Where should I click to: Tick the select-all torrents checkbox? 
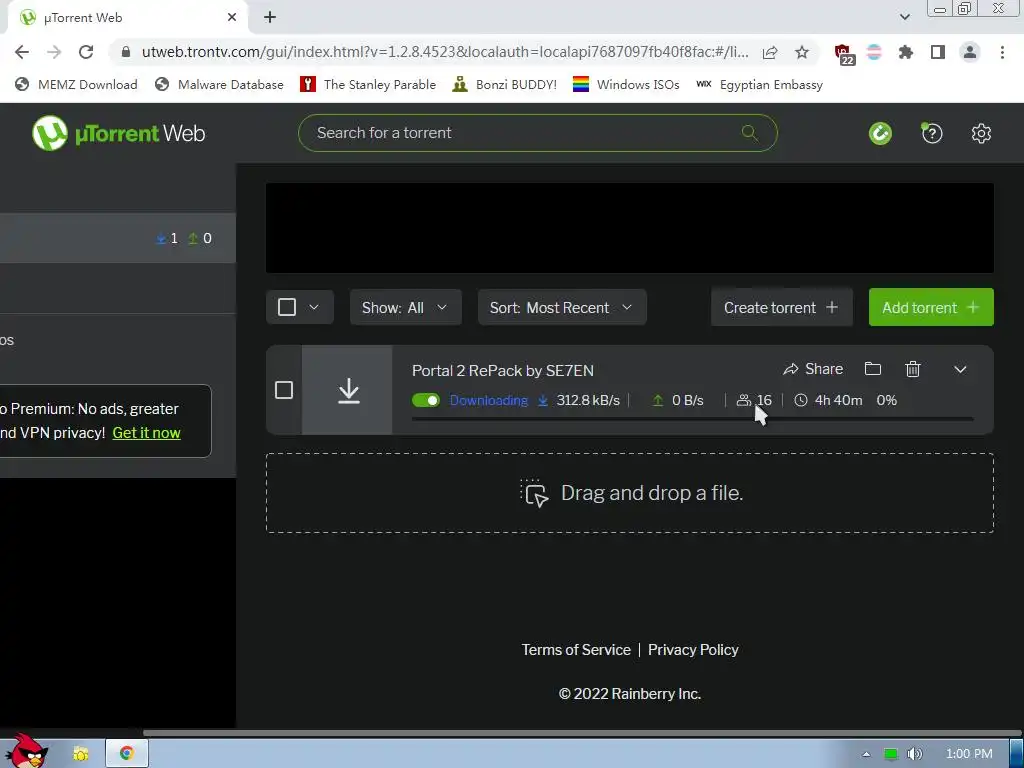[287, 307]
